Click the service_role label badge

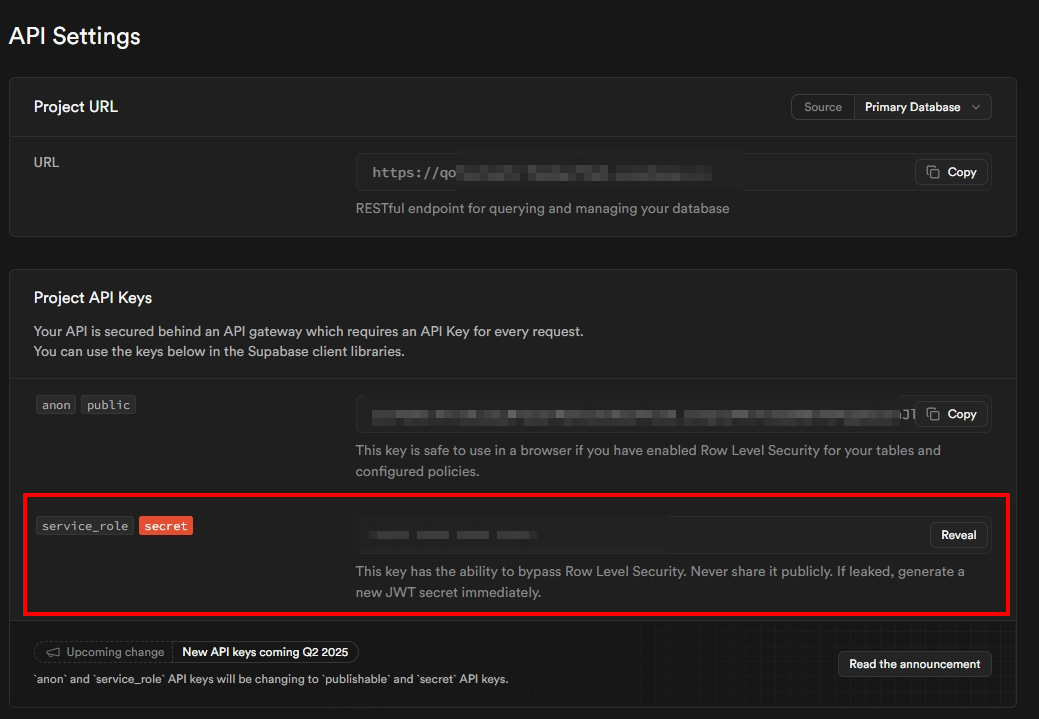coord(85,525)
